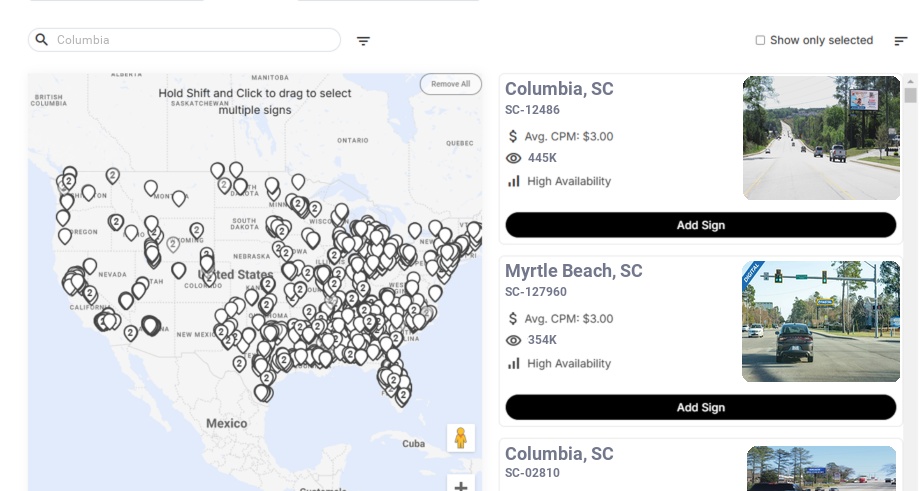Click the listing scrollbar thumb
This screenshot has height=491, width=920.
(x=910, y=95)
